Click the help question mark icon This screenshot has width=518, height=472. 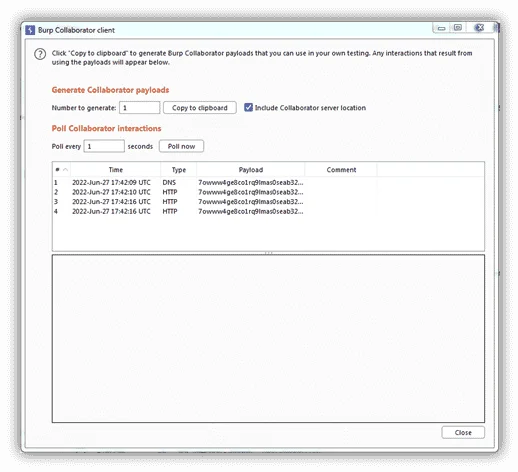coord(40,54)
